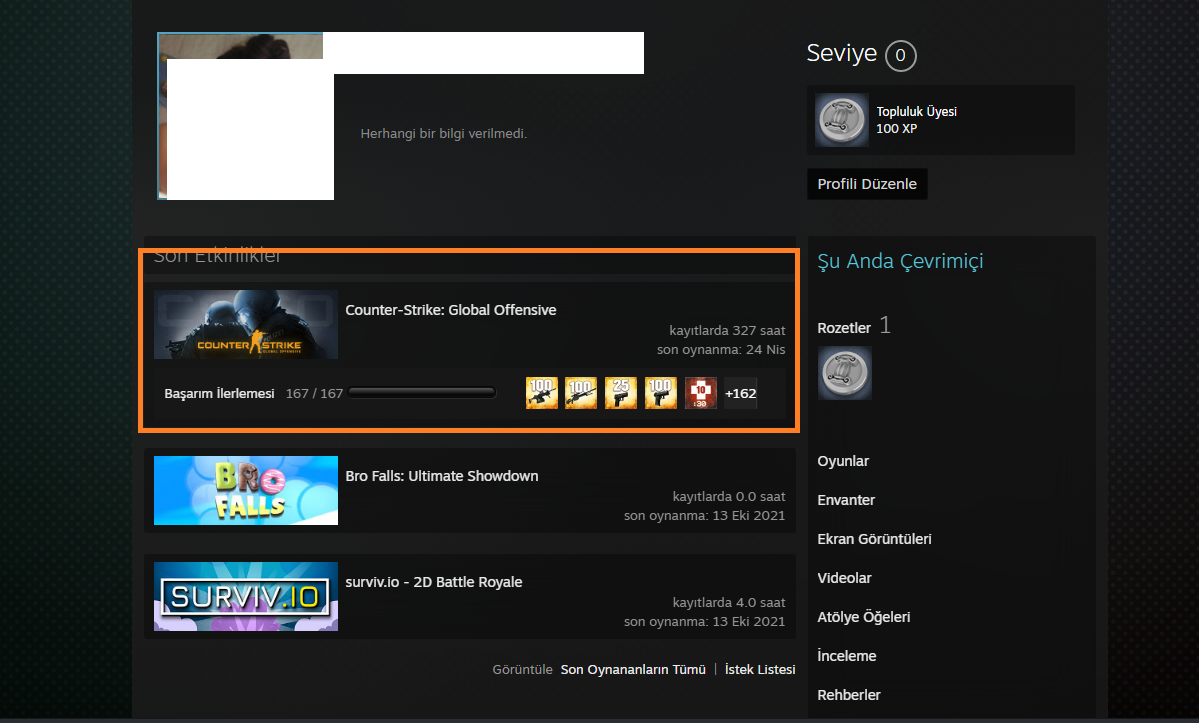View the 100 pistol achievement icon
This screenshot has width=1199, height=723.
coord(660,393)
